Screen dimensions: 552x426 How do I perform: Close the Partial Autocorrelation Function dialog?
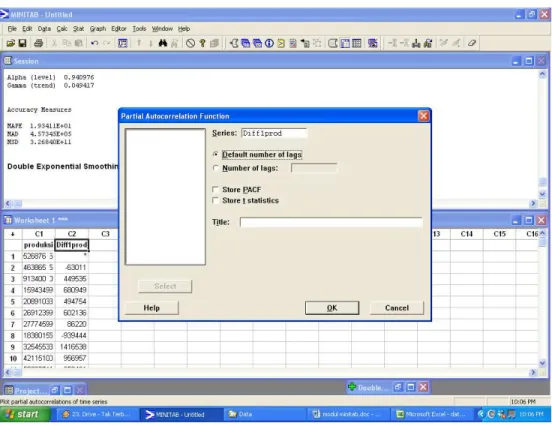pyautogui.click(x=424, y=116)
